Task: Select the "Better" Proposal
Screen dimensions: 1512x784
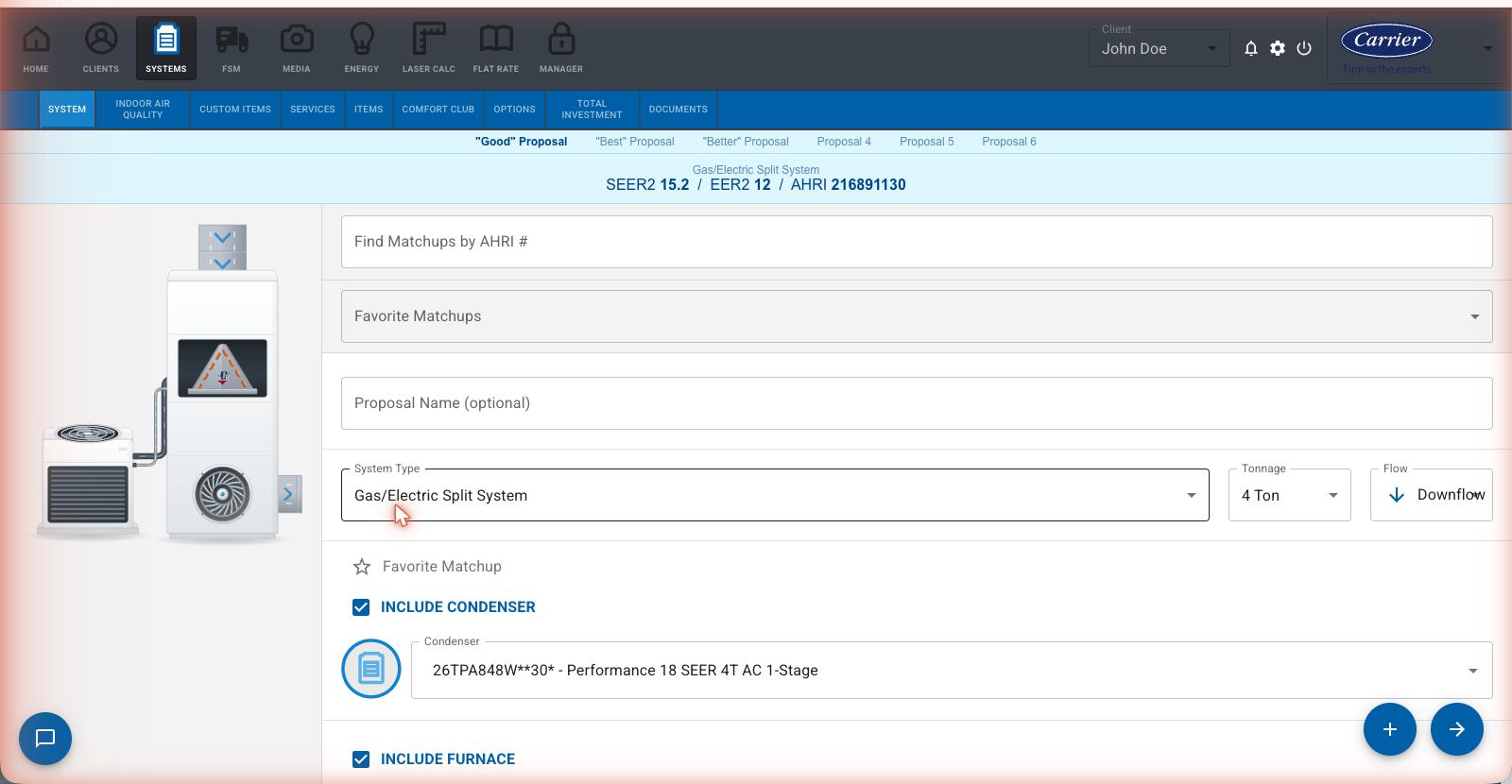Action: pos(746,142)
